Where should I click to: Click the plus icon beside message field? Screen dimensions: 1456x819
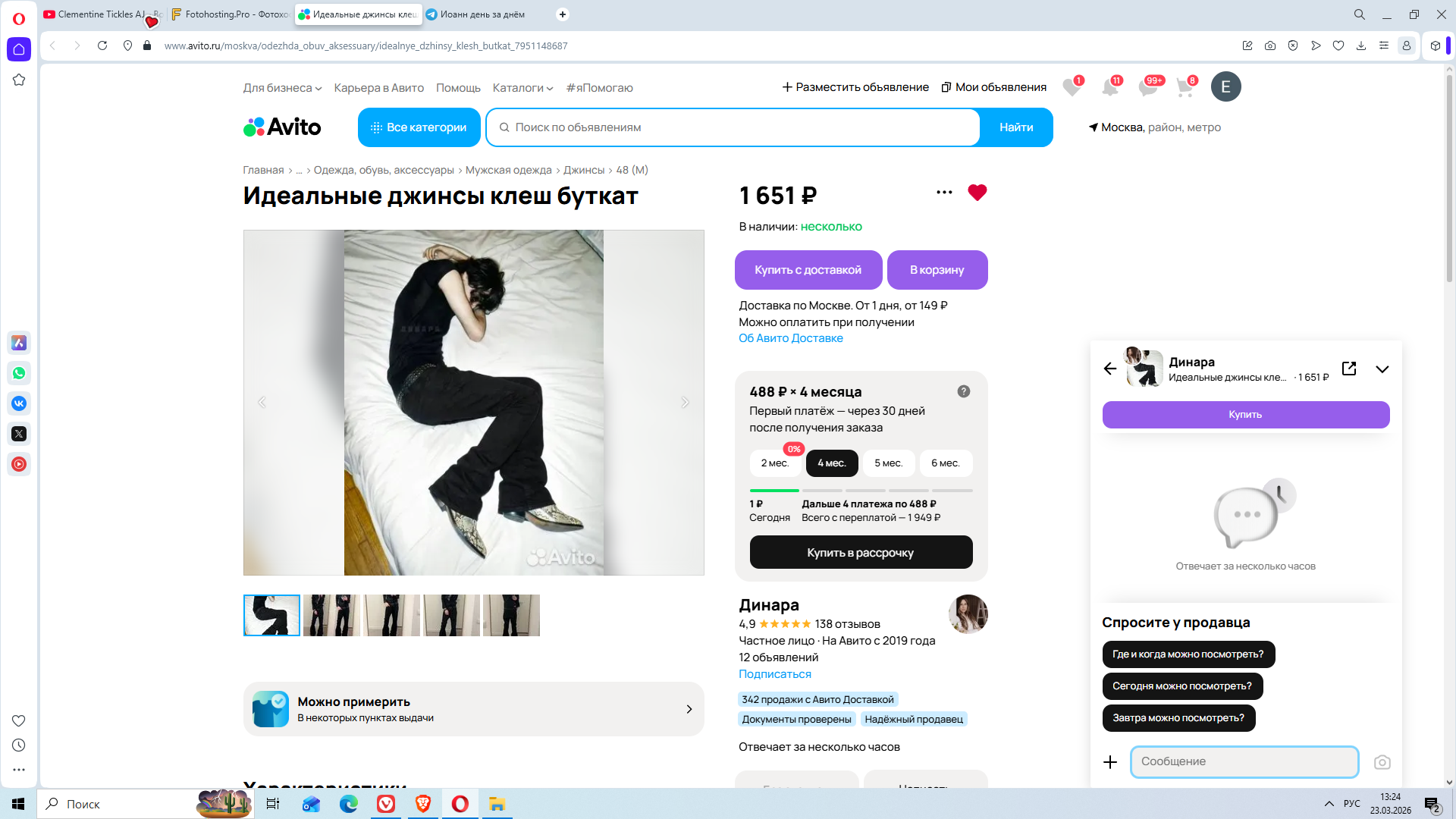tap(1110, 762)
